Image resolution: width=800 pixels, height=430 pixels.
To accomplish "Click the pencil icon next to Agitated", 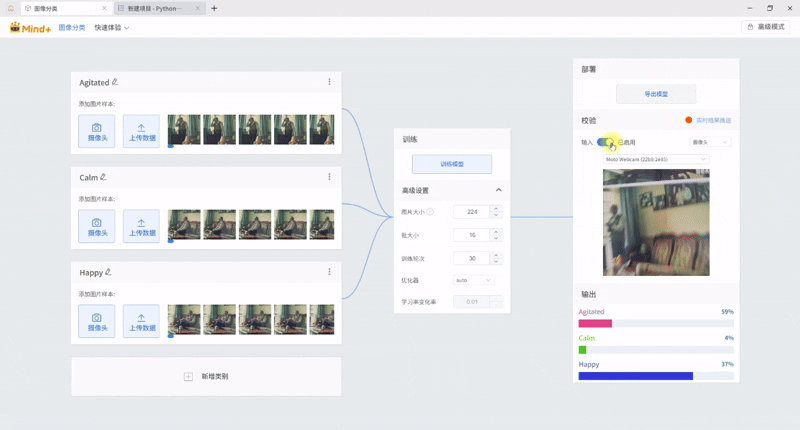I will click(x=115, y=82).
